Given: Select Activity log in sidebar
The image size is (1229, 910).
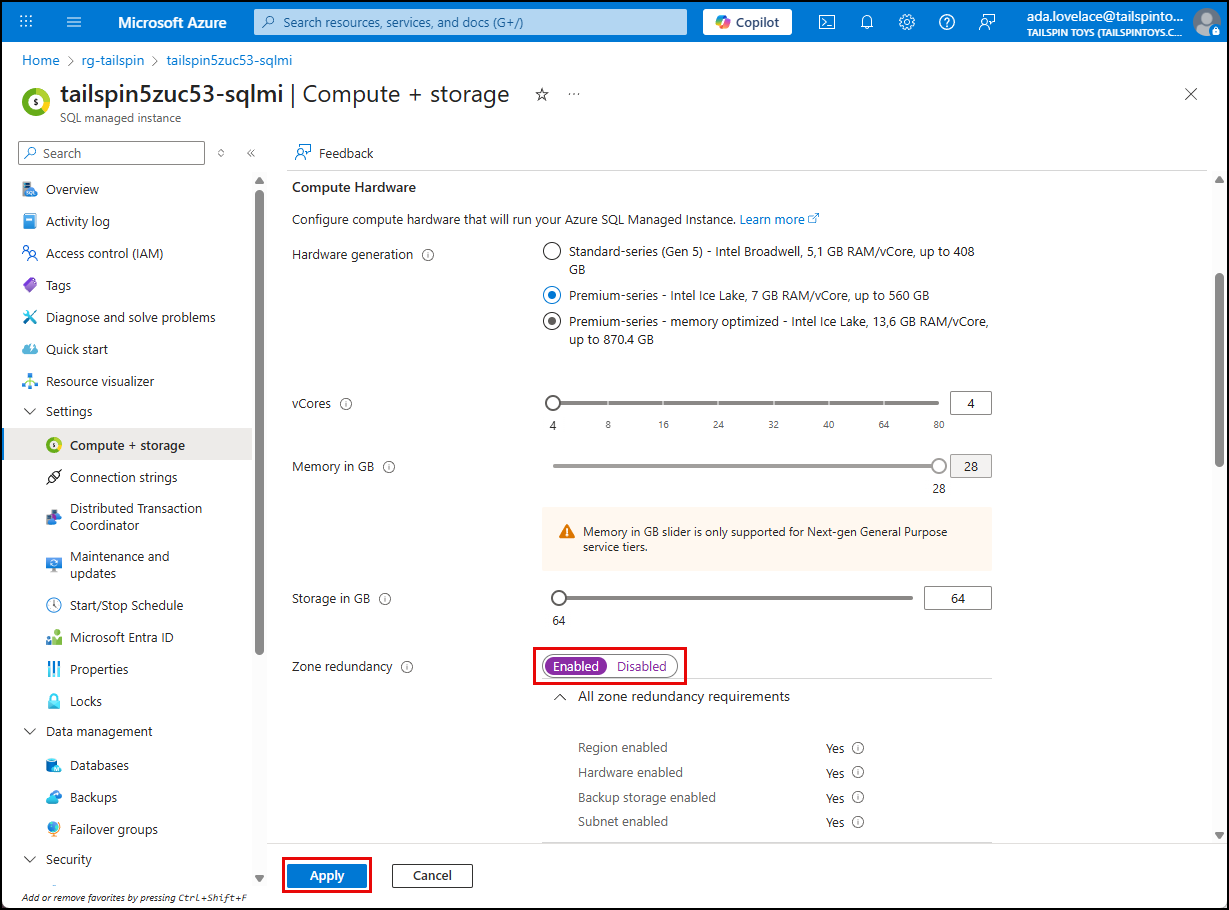Looking at the screenshot, I should [76, 221].
